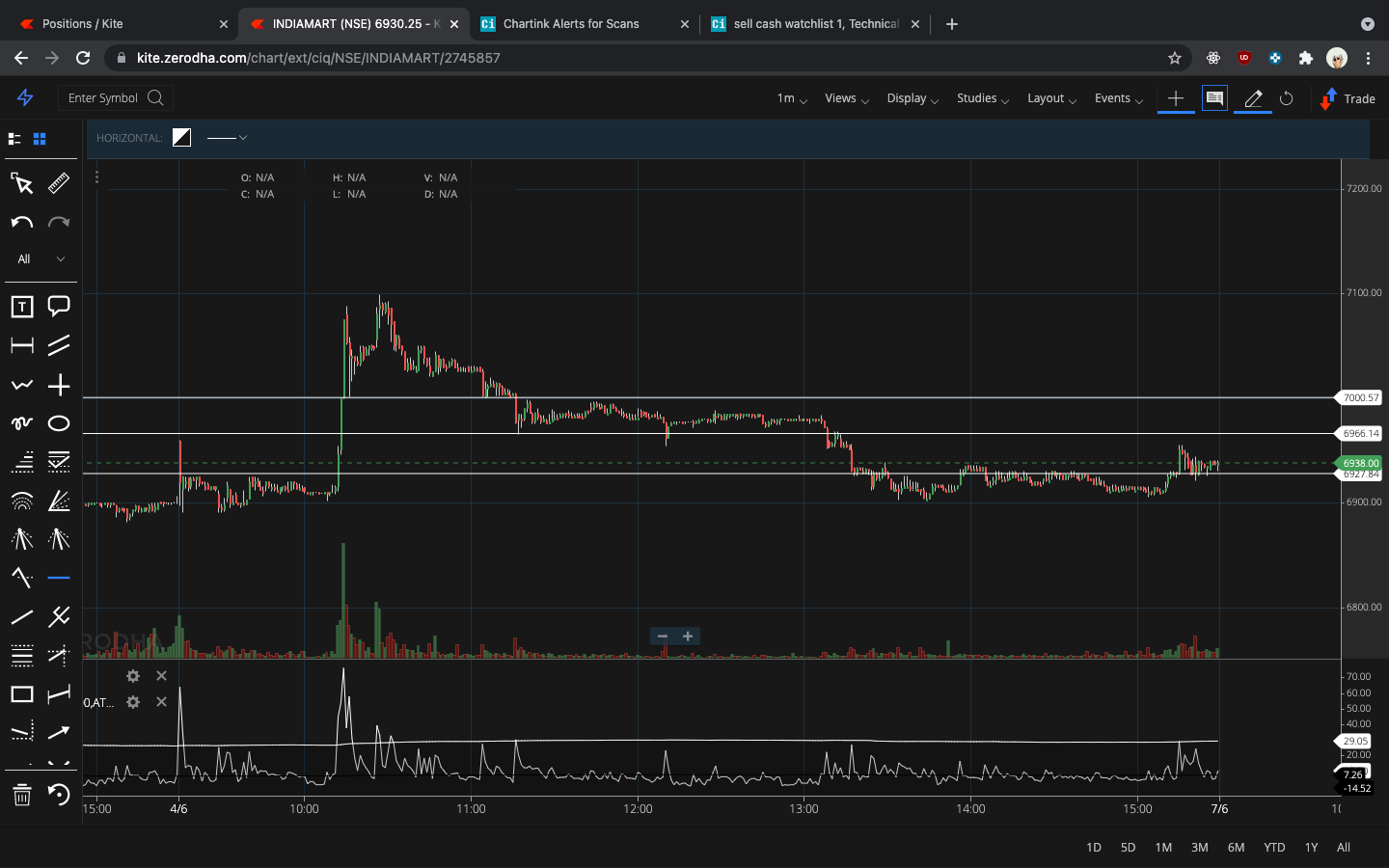The width and height of the screenshot is (1389, 868).
Task: Collapse the ATR study with its close icon
Action: coord(161,702)
